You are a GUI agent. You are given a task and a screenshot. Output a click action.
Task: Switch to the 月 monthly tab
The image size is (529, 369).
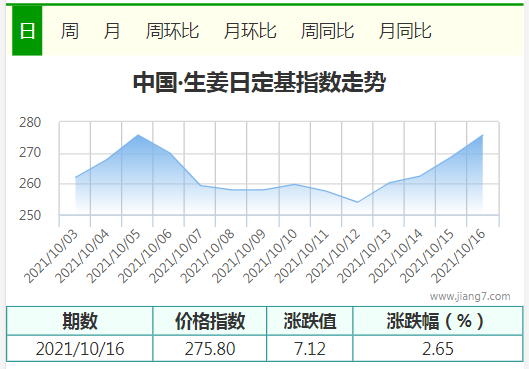point(112,31)
